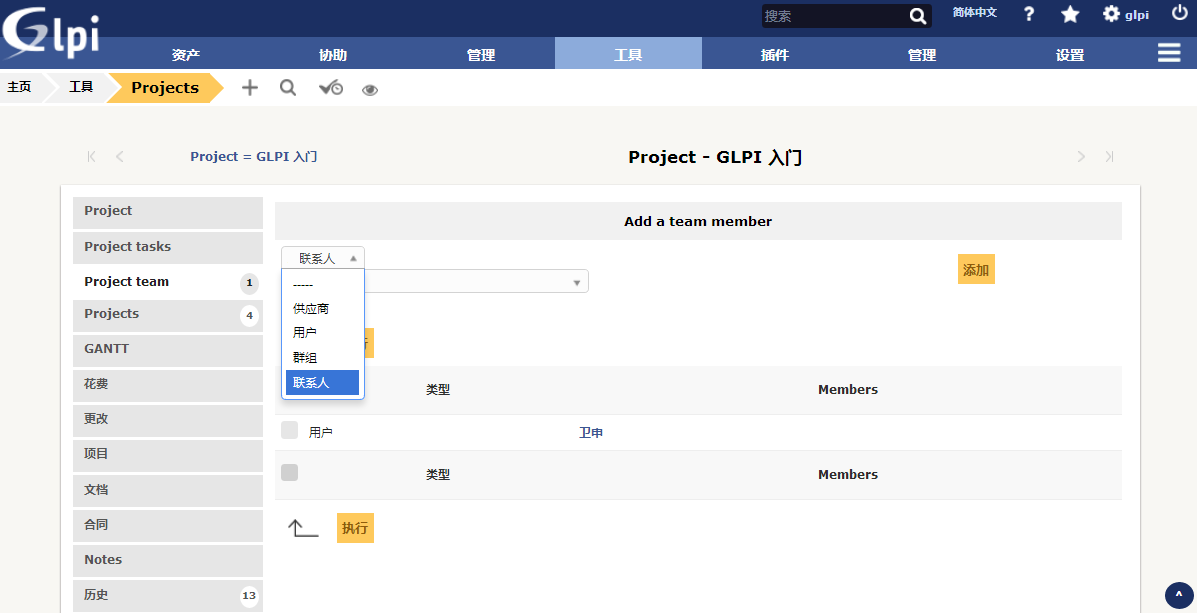This screenshot has height=613, width=1197.
Task: Click the 添加 button
Action: [x=976, y=269]
